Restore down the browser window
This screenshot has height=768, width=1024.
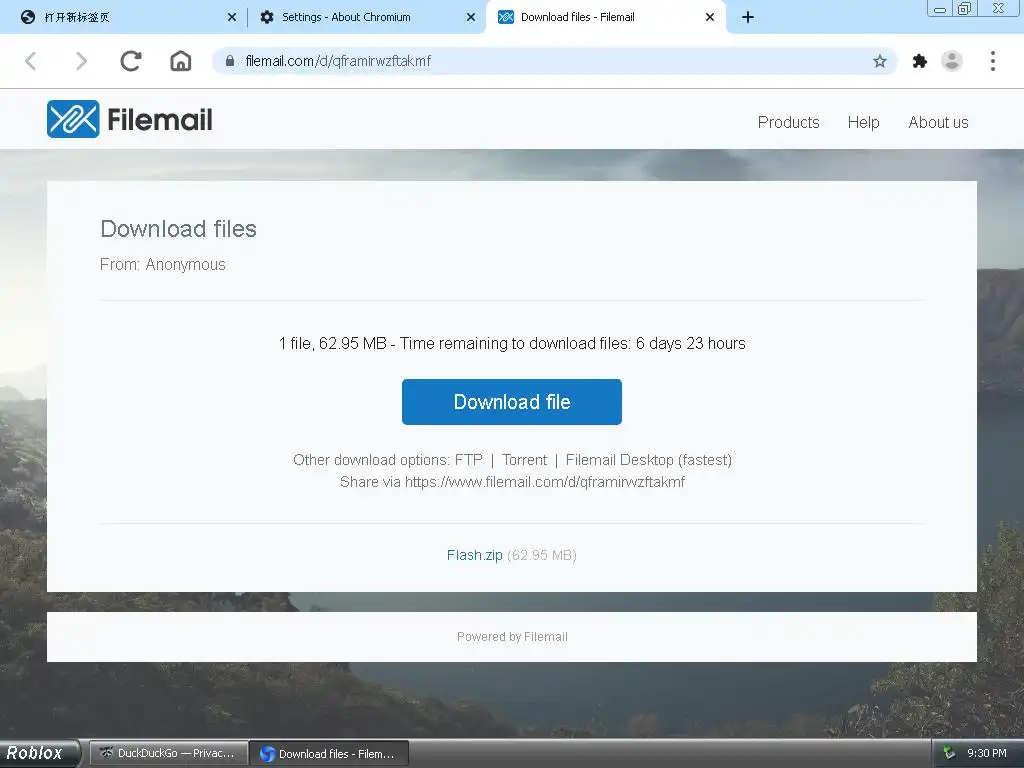(x=964, y=8)
